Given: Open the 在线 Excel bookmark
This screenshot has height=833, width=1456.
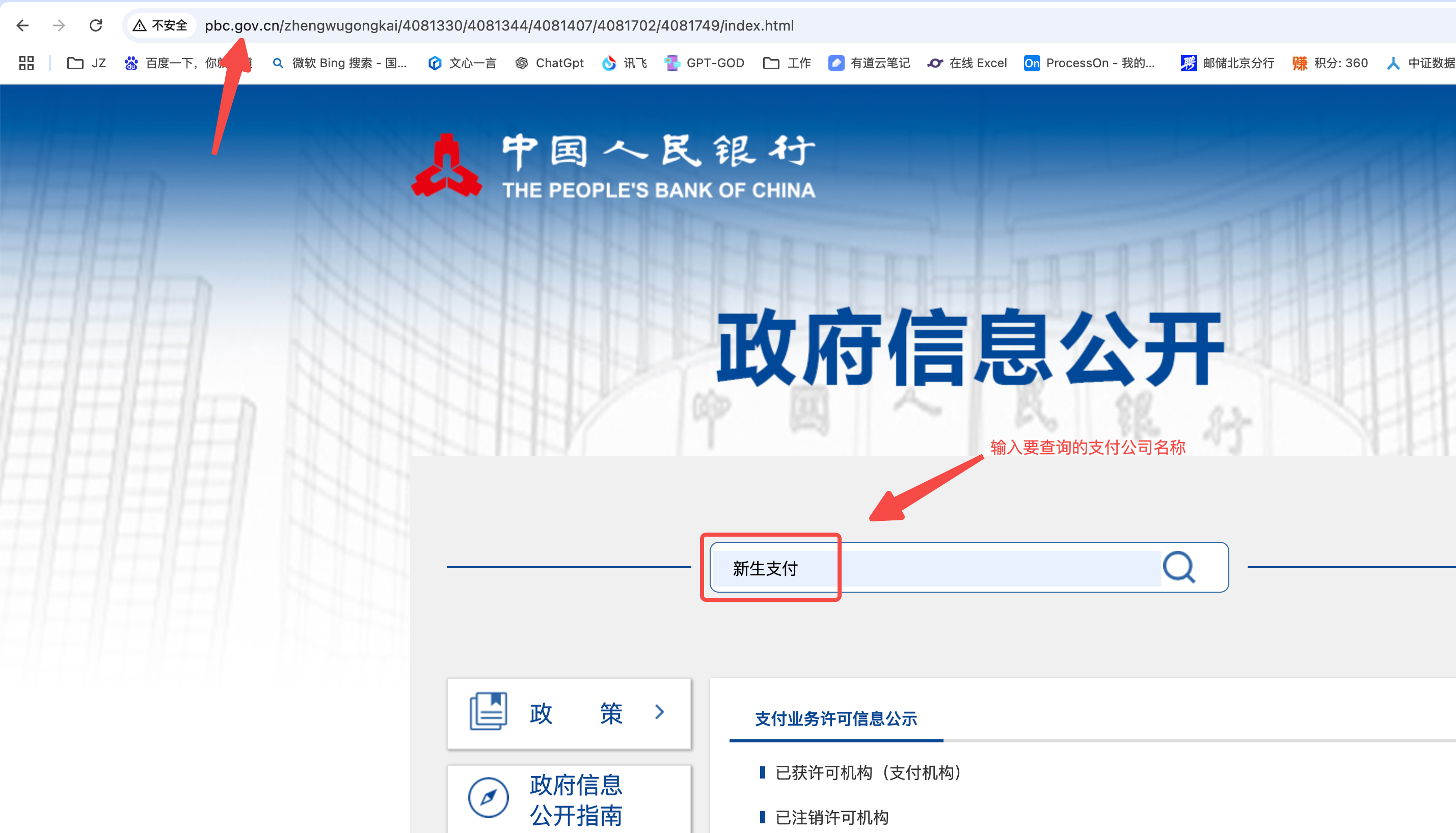Looking at the screenshot, I should click(x=967, y=63).
